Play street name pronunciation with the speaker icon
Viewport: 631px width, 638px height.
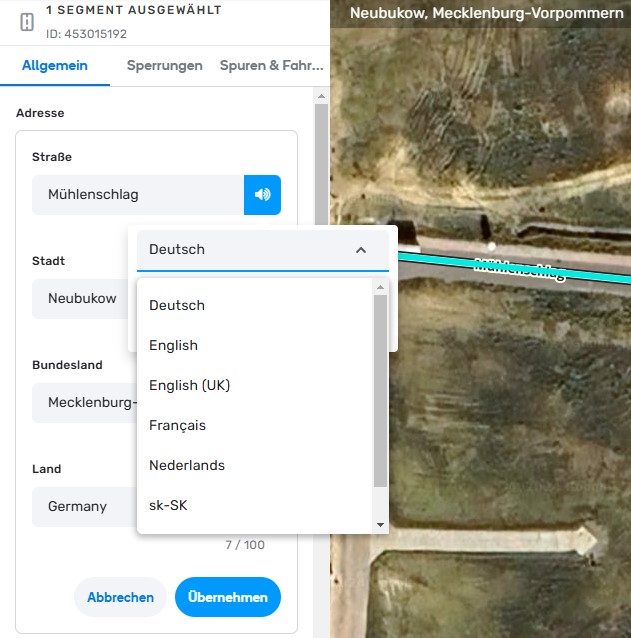click(x=262, y=195)
